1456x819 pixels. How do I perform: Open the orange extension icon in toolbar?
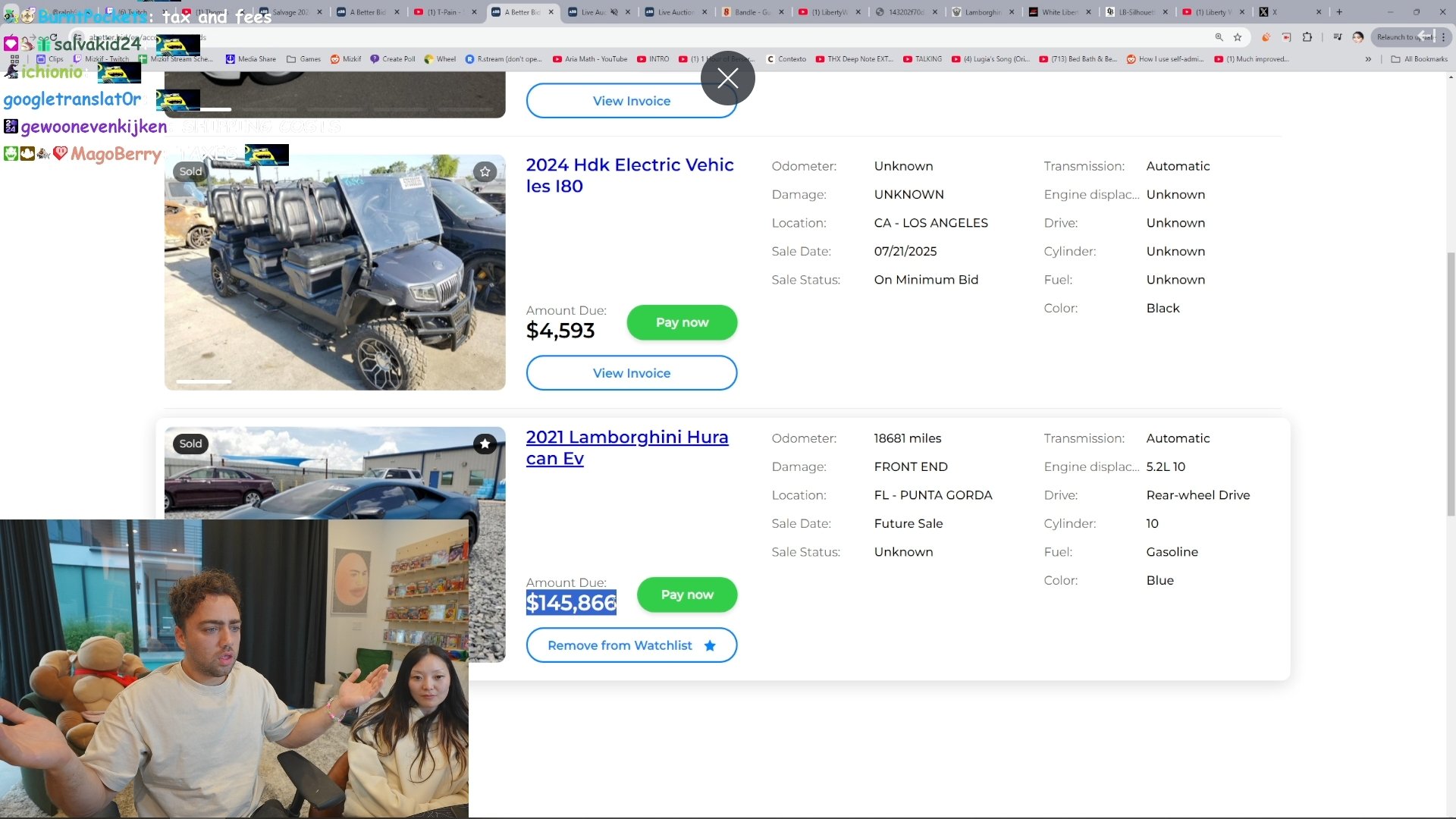[1266, 37]
